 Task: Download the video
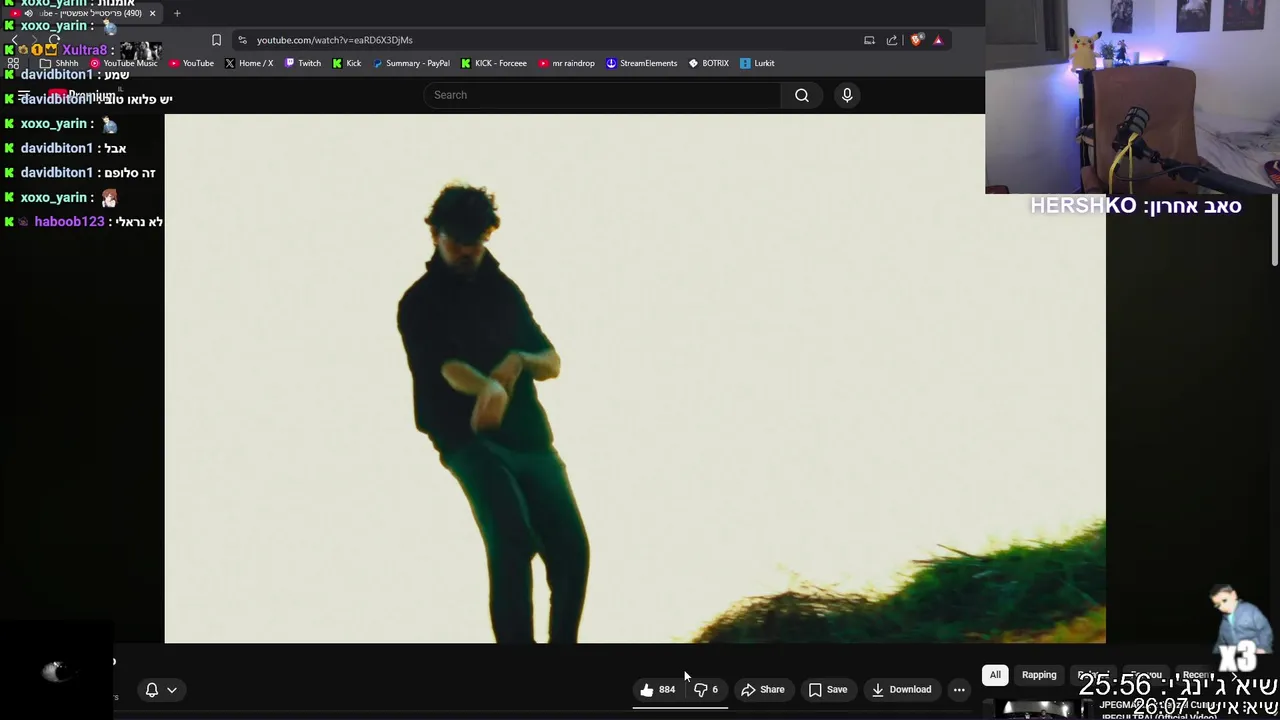[901, 689]
